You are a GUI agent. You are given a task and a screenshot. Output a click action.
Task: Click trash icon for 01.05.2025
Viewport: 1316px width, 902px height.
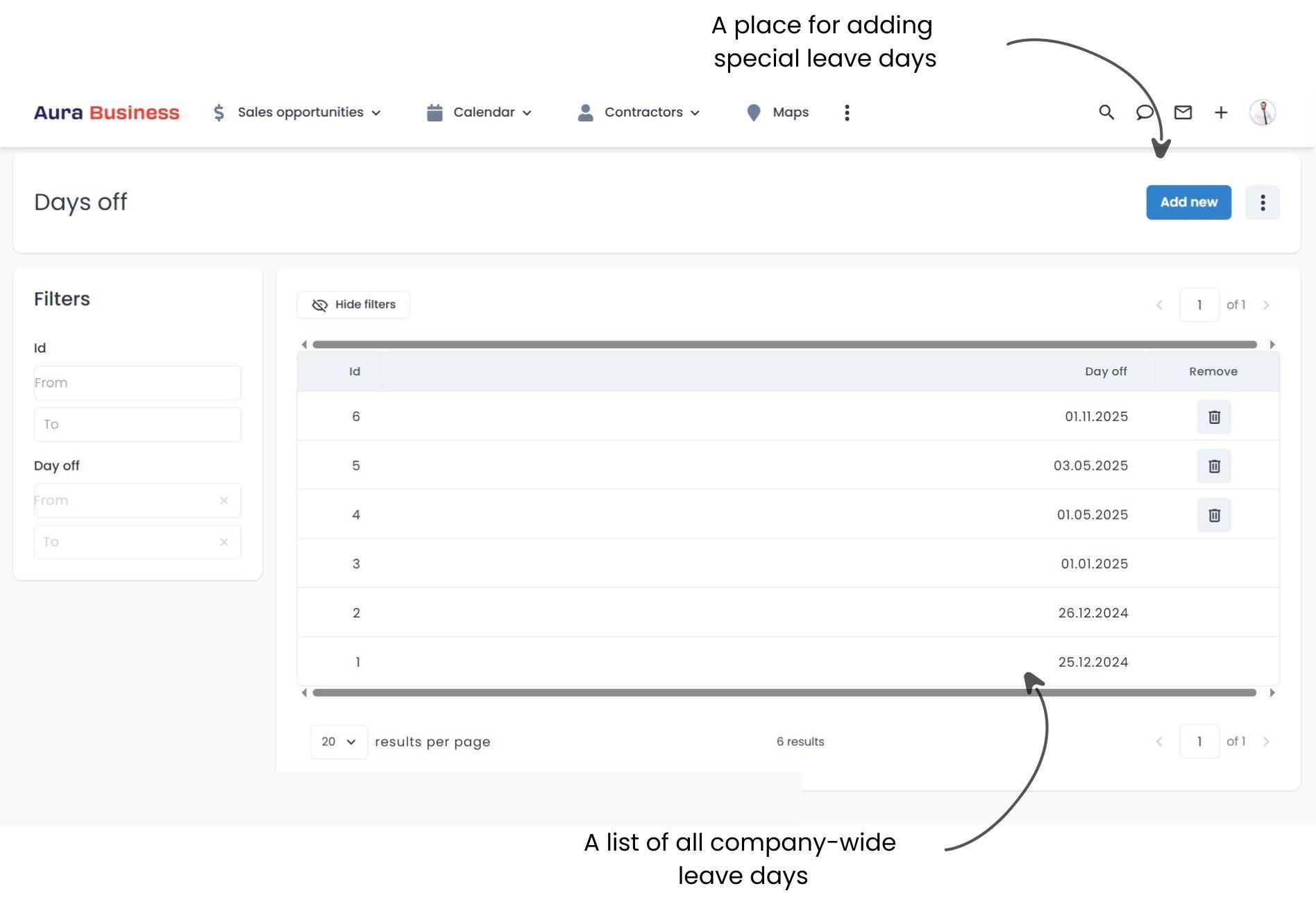1214,516
